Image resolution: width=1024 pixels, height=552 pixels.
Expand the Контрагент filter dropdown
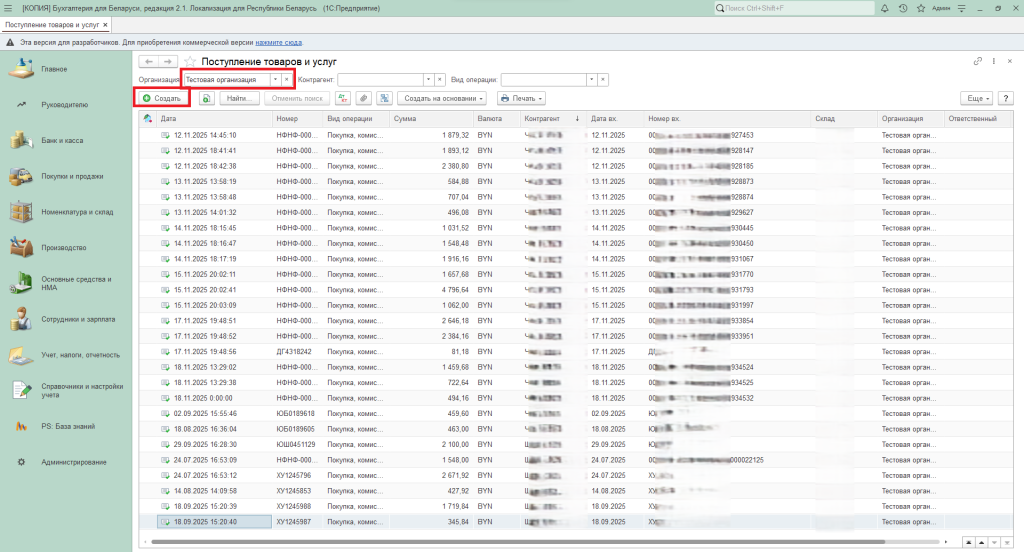pyautogui.click(x=428, y=79)
